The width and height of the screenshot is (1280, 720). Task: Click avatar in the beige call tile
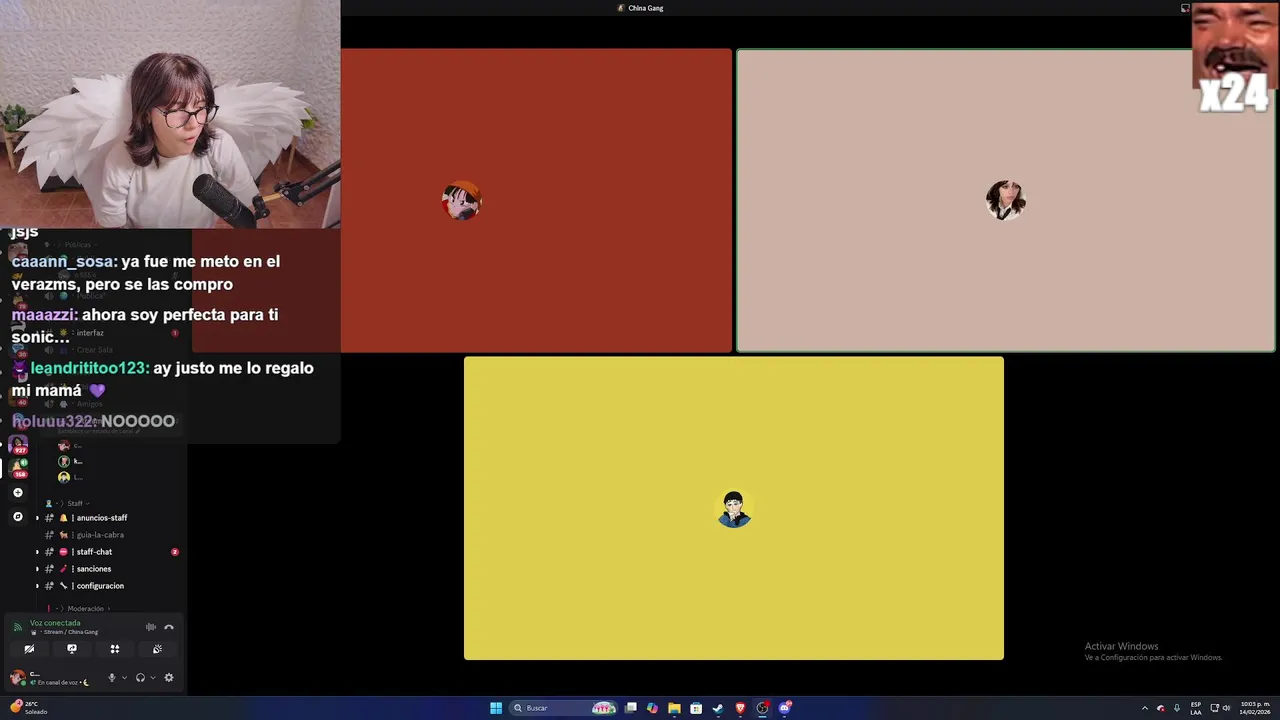[x=1006, y=200]
